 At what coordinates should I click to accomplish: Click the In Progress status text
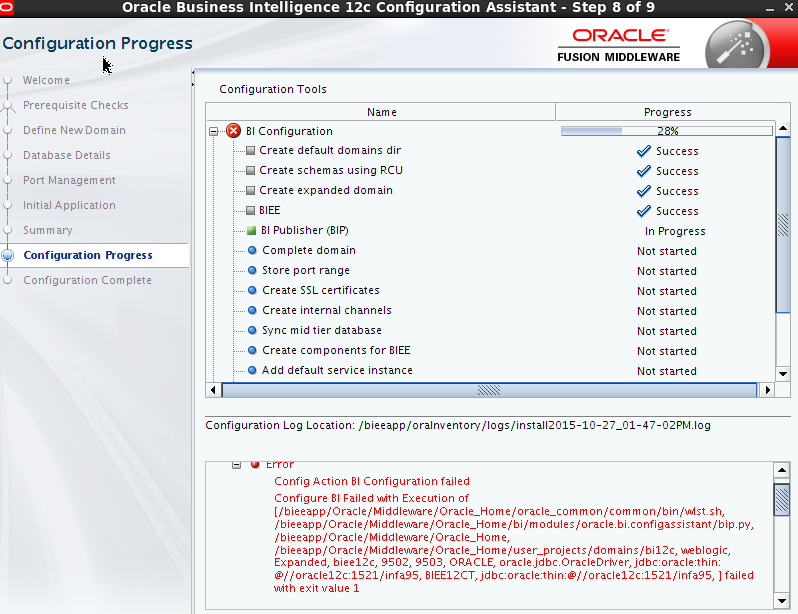click(x=675, y=231)
